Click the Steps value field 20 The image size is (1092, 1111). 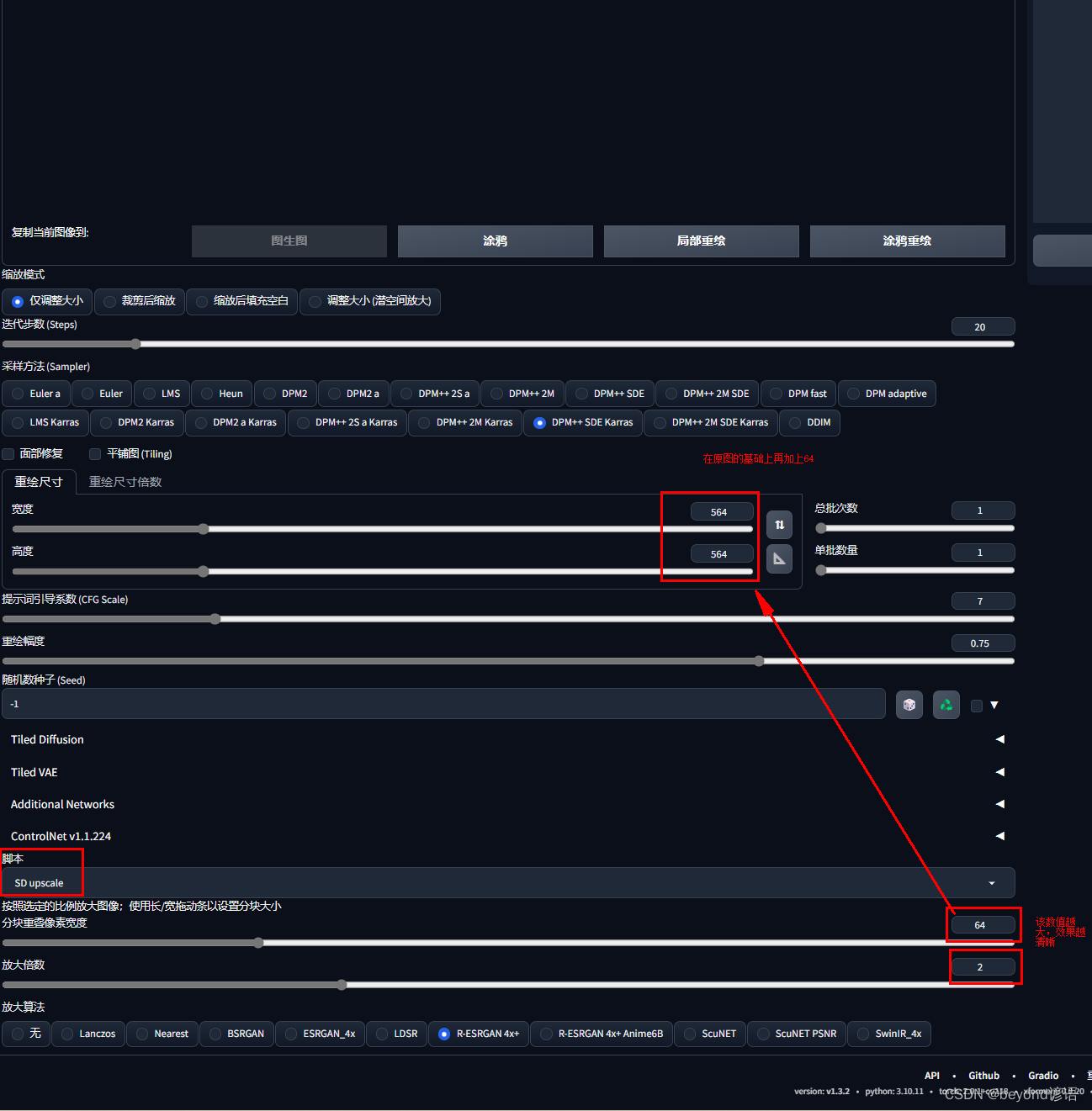click(x=983, y=327)
